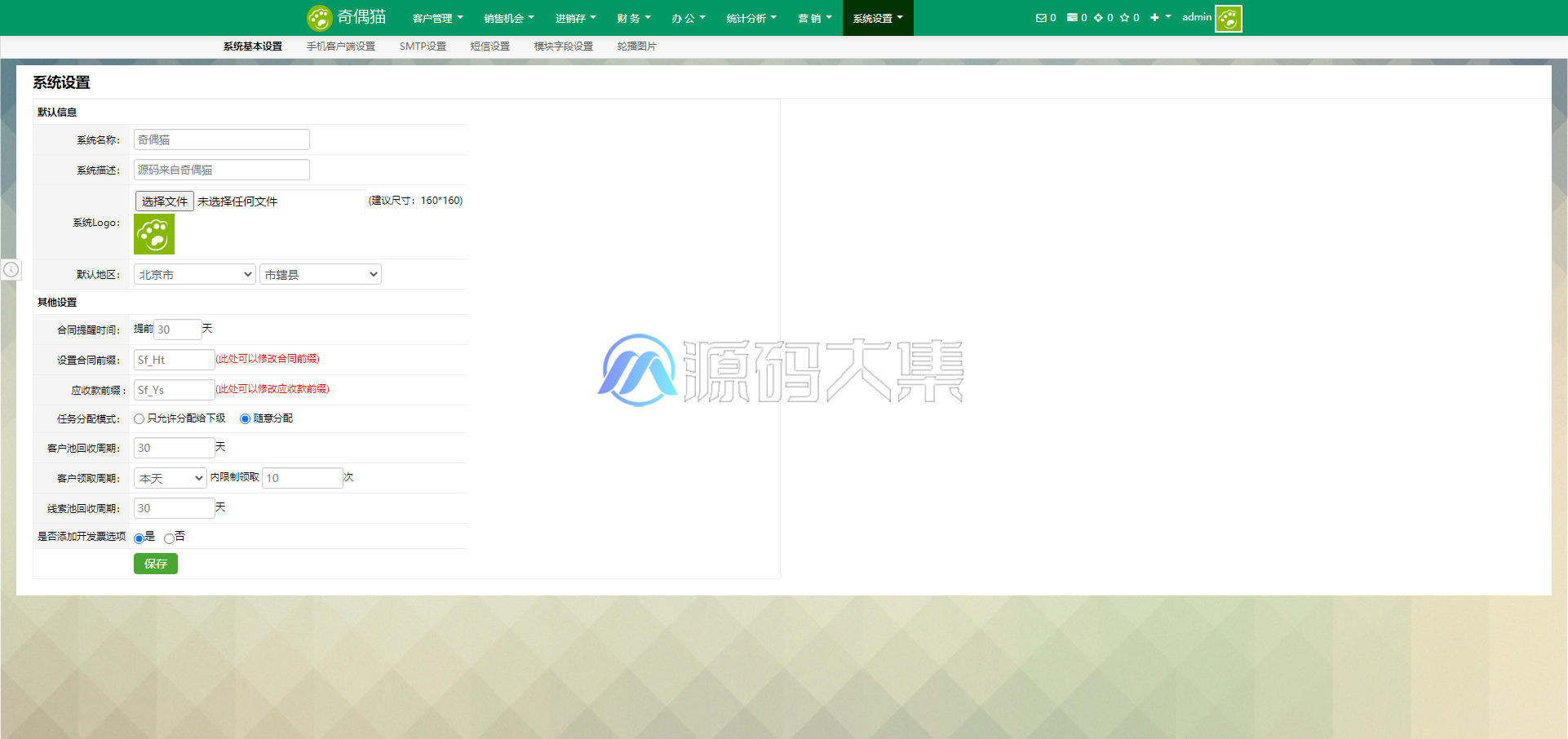The width and height of the screenshot is (1568, 739).
Task: Switch to 系统基本设置 tab
Action: 253,46
